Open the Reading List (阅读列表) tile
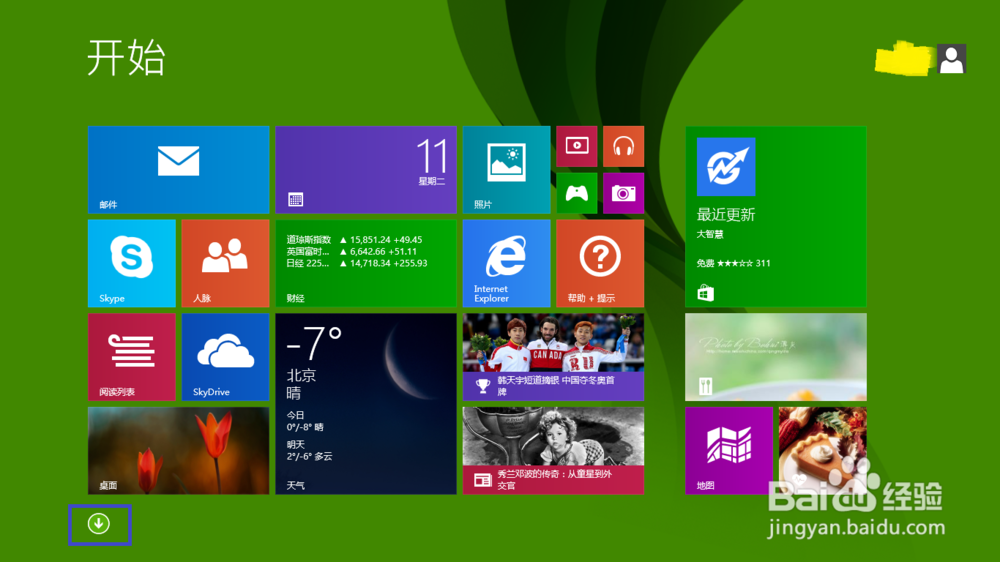Viewport: 1000px width, 562px height. click(x=131, y=357)
